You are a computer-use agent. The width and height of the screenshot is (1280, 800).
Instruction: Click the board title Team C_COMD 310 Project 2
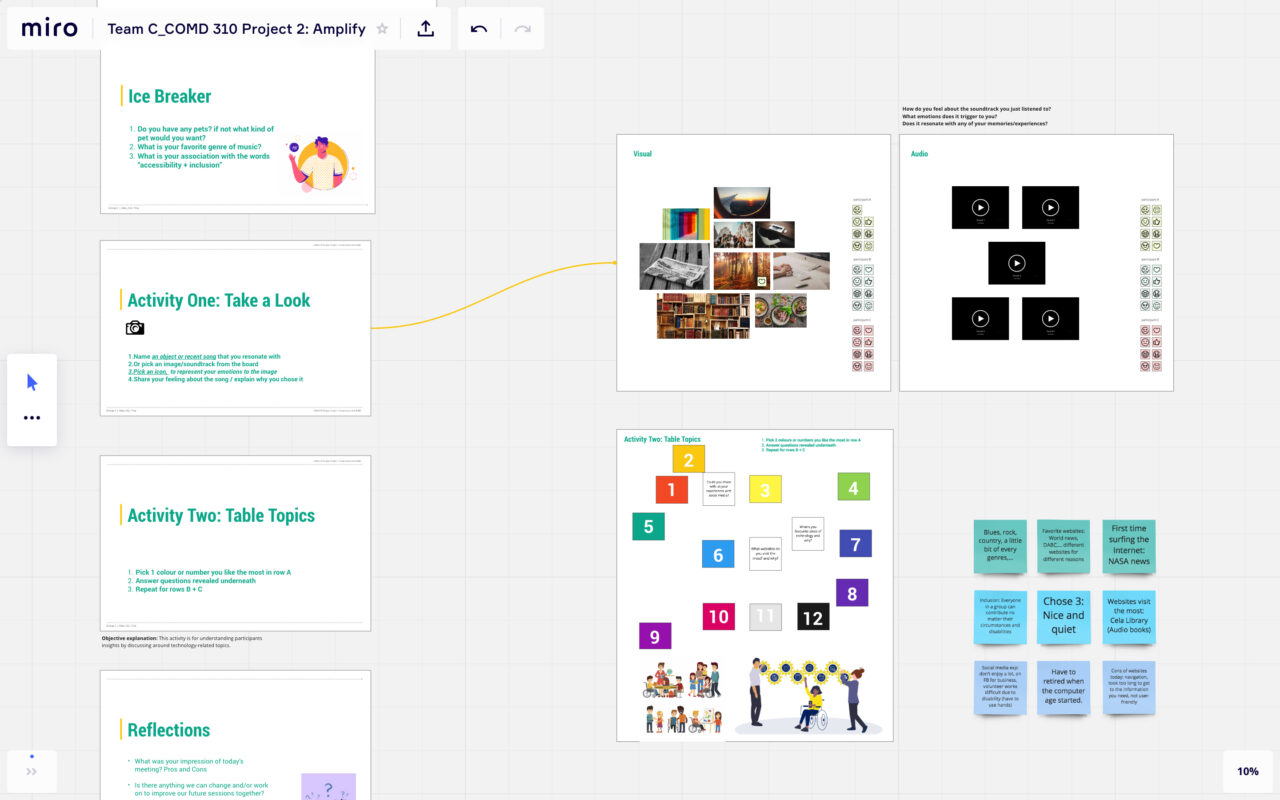[236, 29]
